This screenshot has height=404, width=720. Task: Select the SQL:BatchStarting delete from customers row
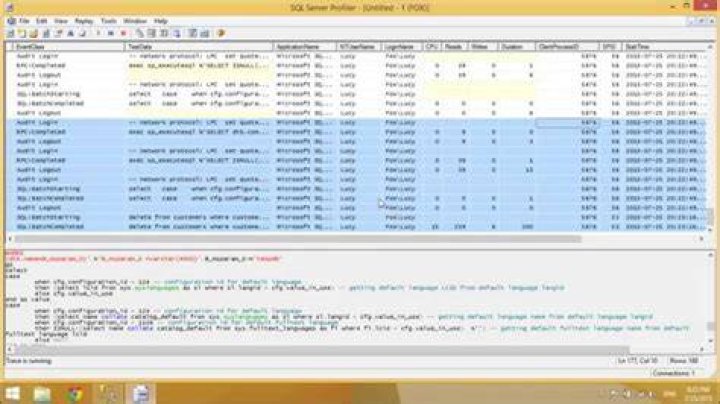pos(356,217)
